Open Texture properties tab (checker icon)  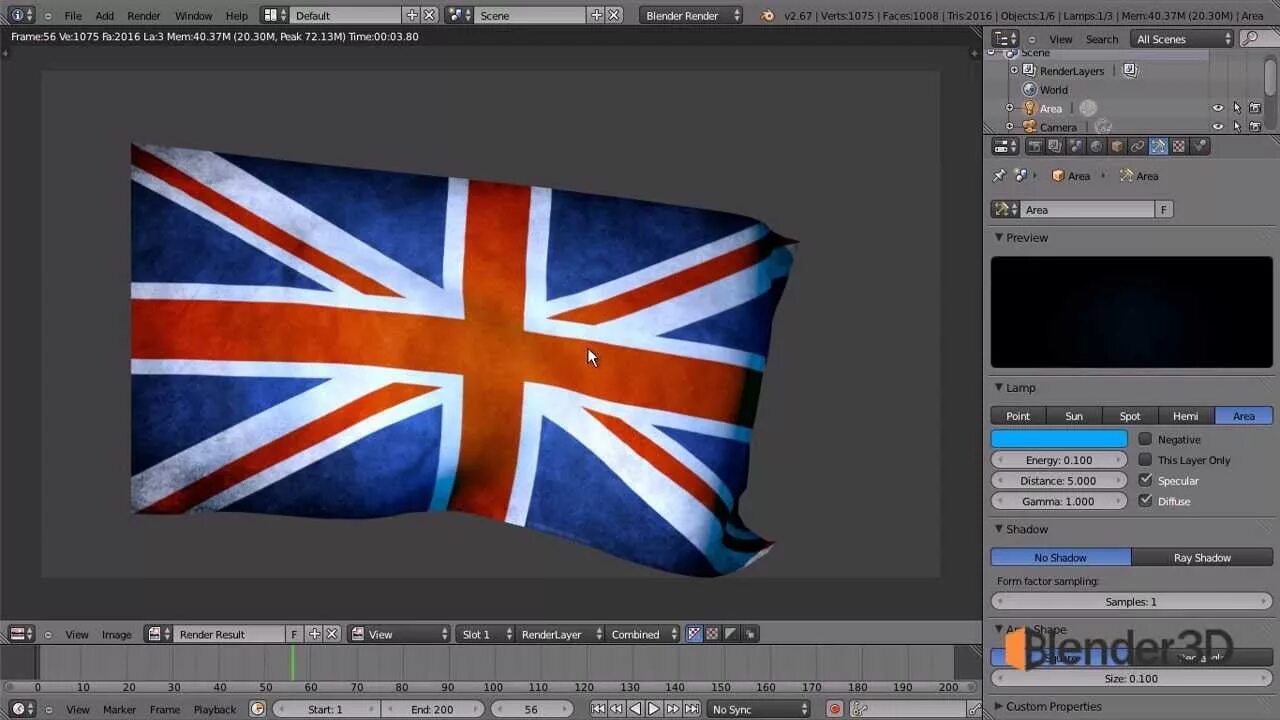tap(1178, 146)
